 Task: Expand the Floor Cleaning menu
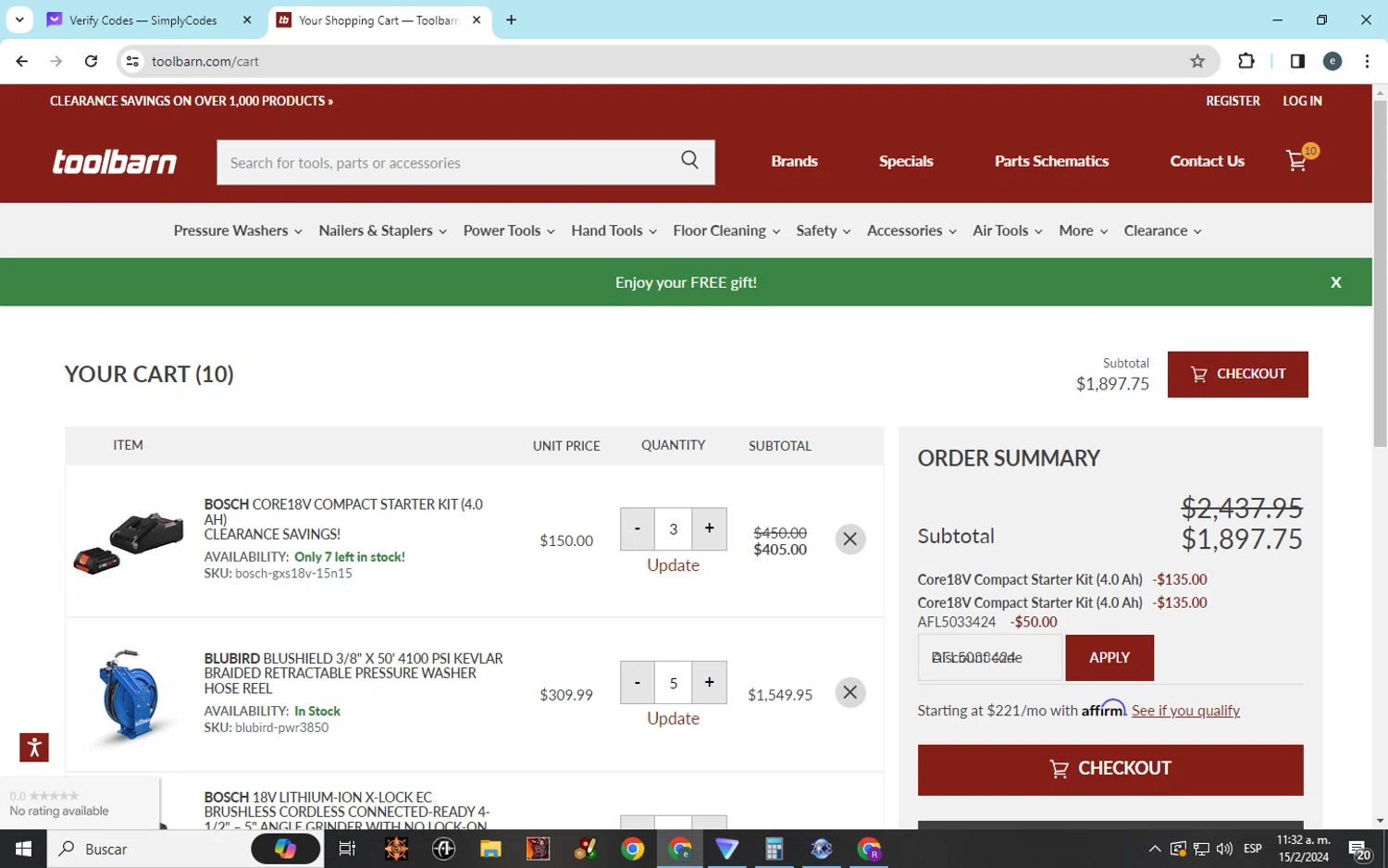tap(726, 230)
